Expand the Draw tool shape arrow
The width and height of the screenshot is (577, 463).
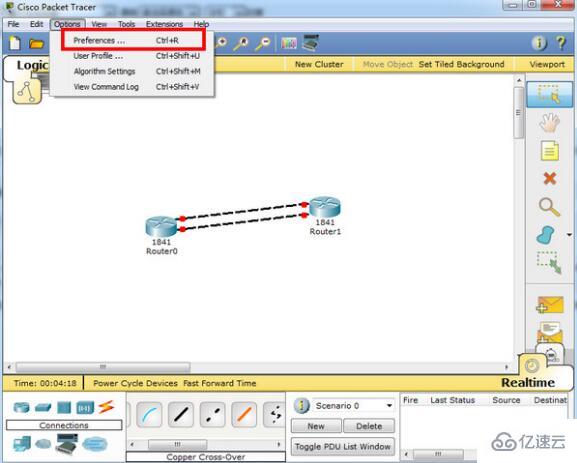[x=569, y=235]
